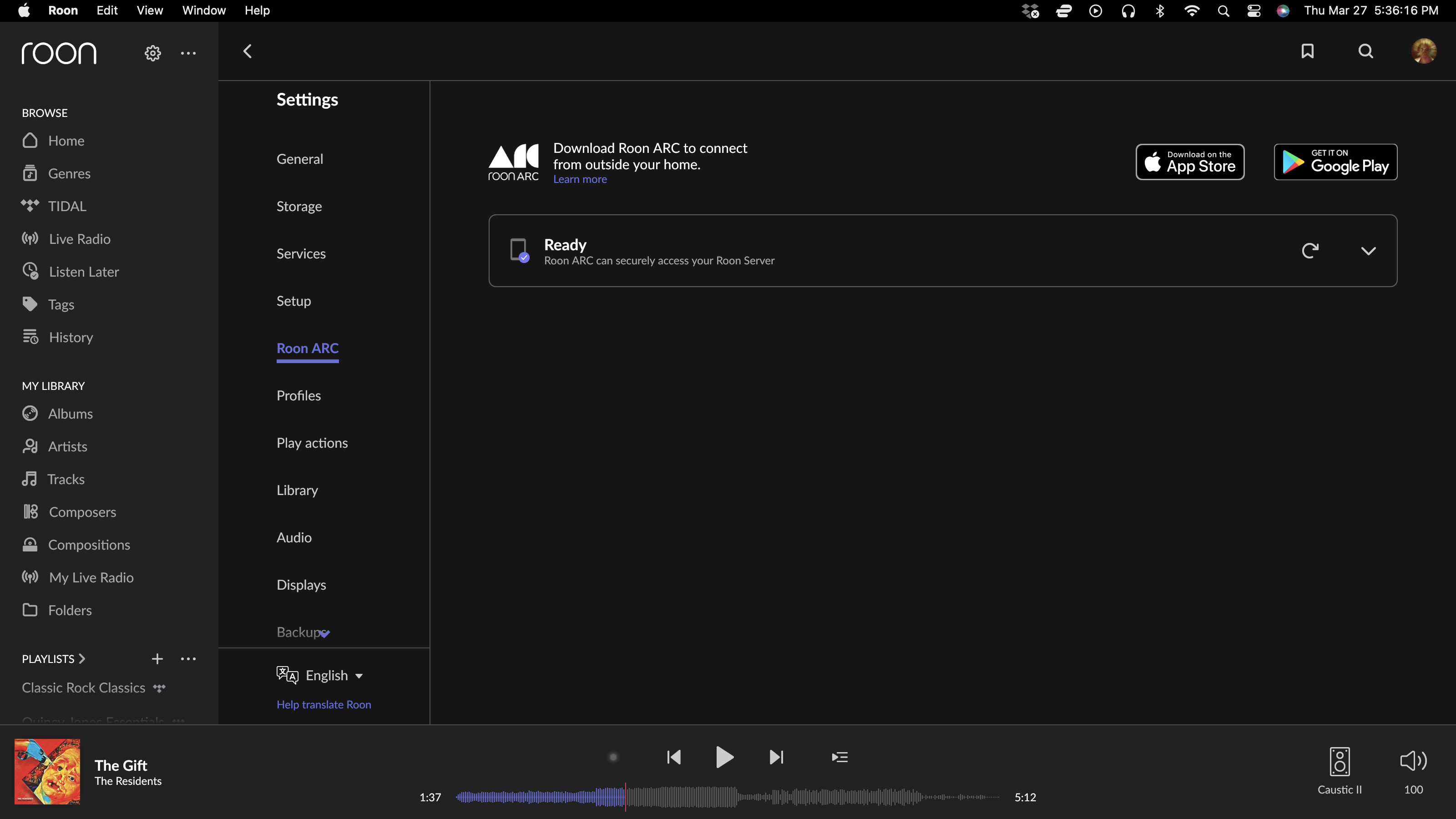1456x819 pixels.
Task: Open the Wi-Fi status menu
Action: click(x=1192, y=11)
